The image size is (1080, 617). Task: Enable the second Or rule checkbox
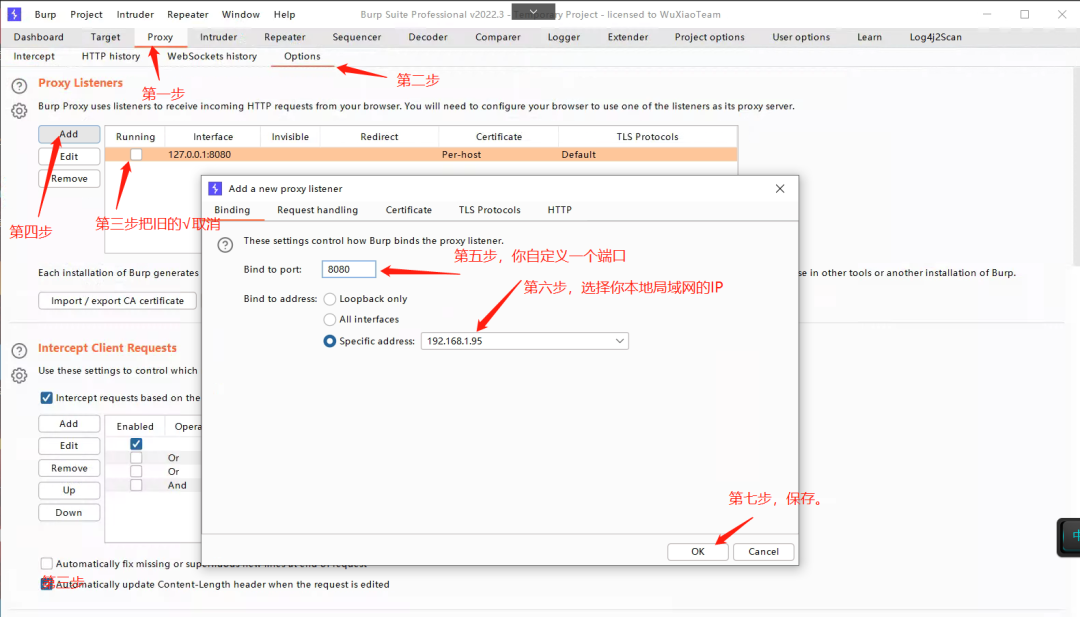pos(136,472)
